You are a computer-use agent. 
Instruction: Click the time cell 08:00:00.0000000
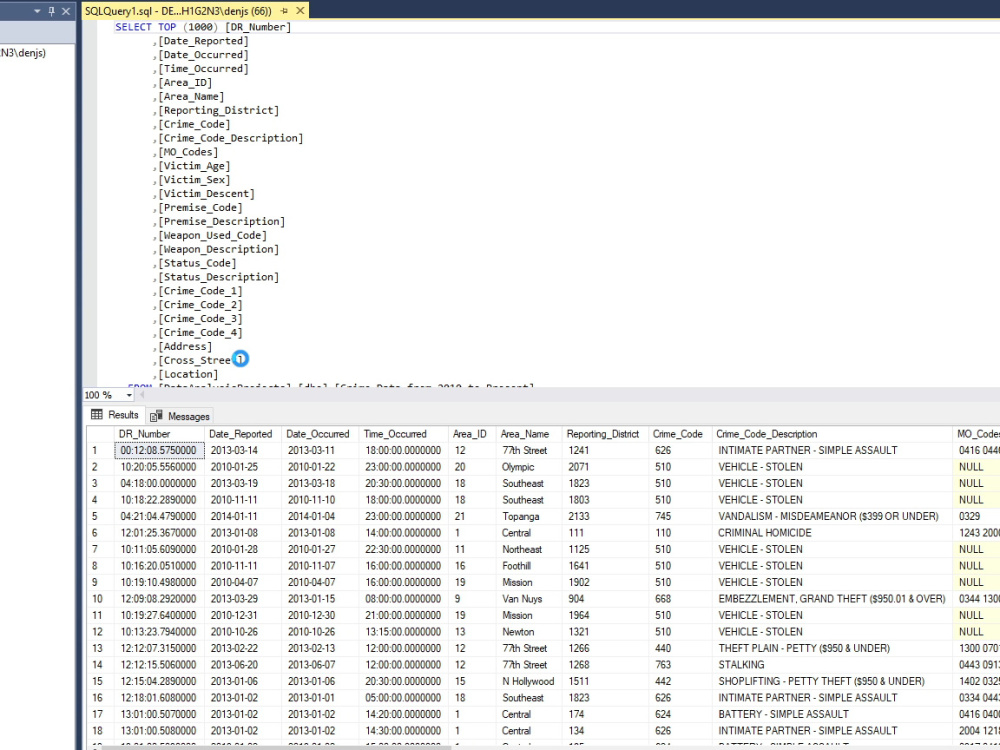coord(404,599)
